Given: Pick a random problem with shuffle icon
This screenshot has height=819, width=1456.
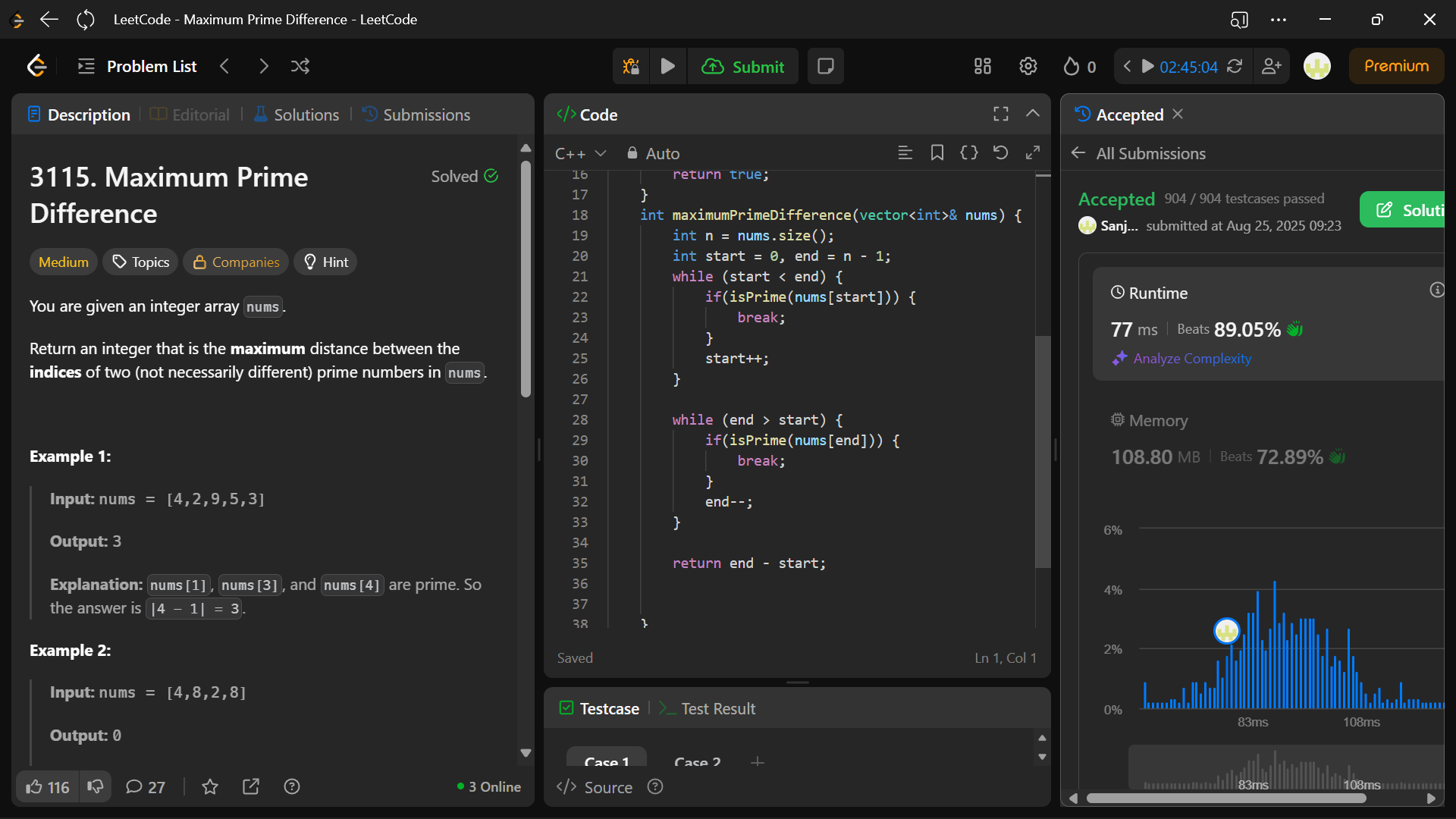Looking at the screenshot, I should pos(300,67).
